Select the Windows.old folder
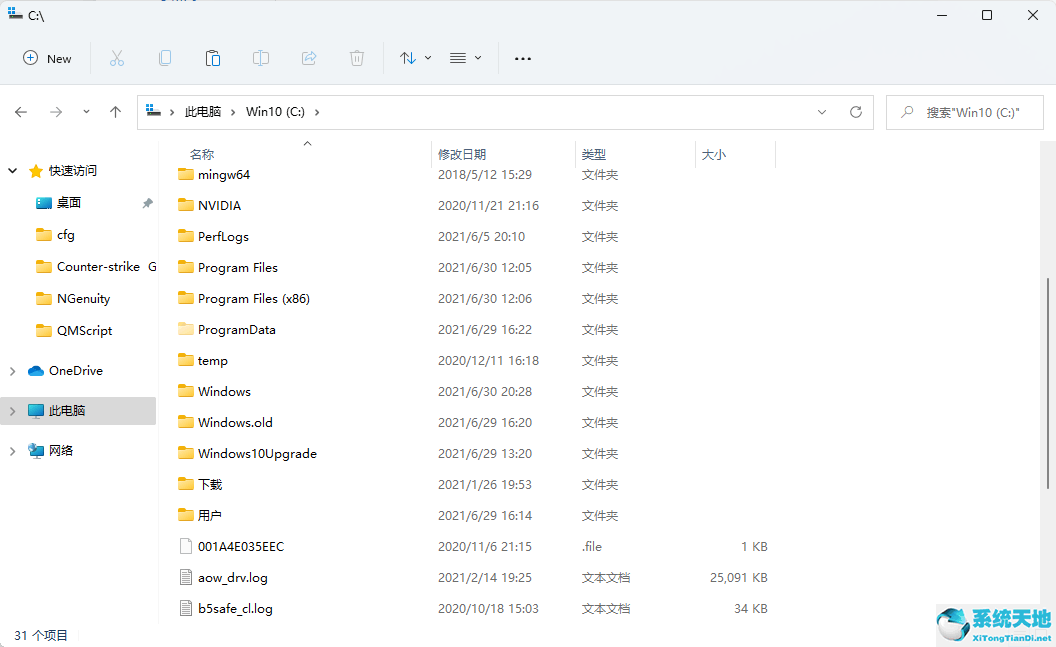The width and height of the screenshot is (1056, 647). (x=235, y=422)
